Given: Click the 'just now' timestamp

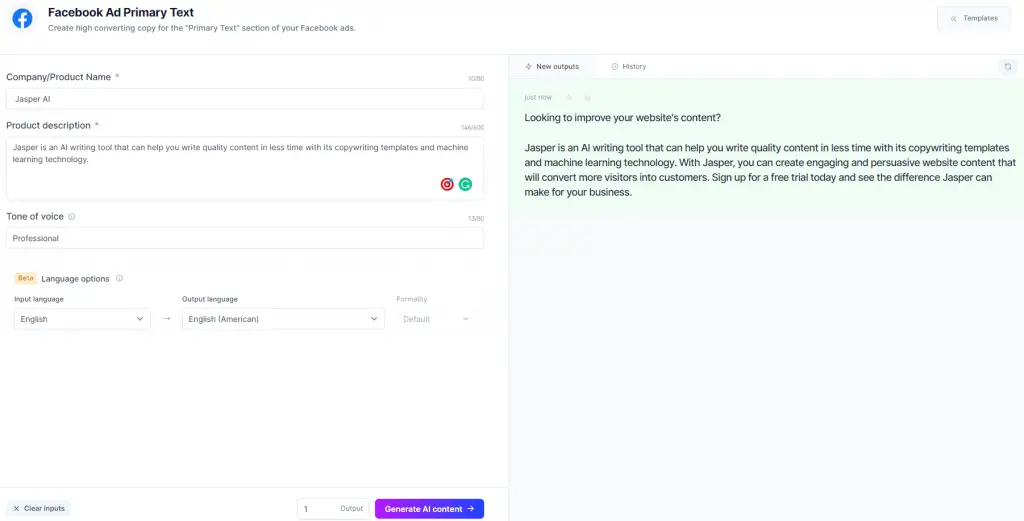Looking at the screenshot, I should pos(537,97).
